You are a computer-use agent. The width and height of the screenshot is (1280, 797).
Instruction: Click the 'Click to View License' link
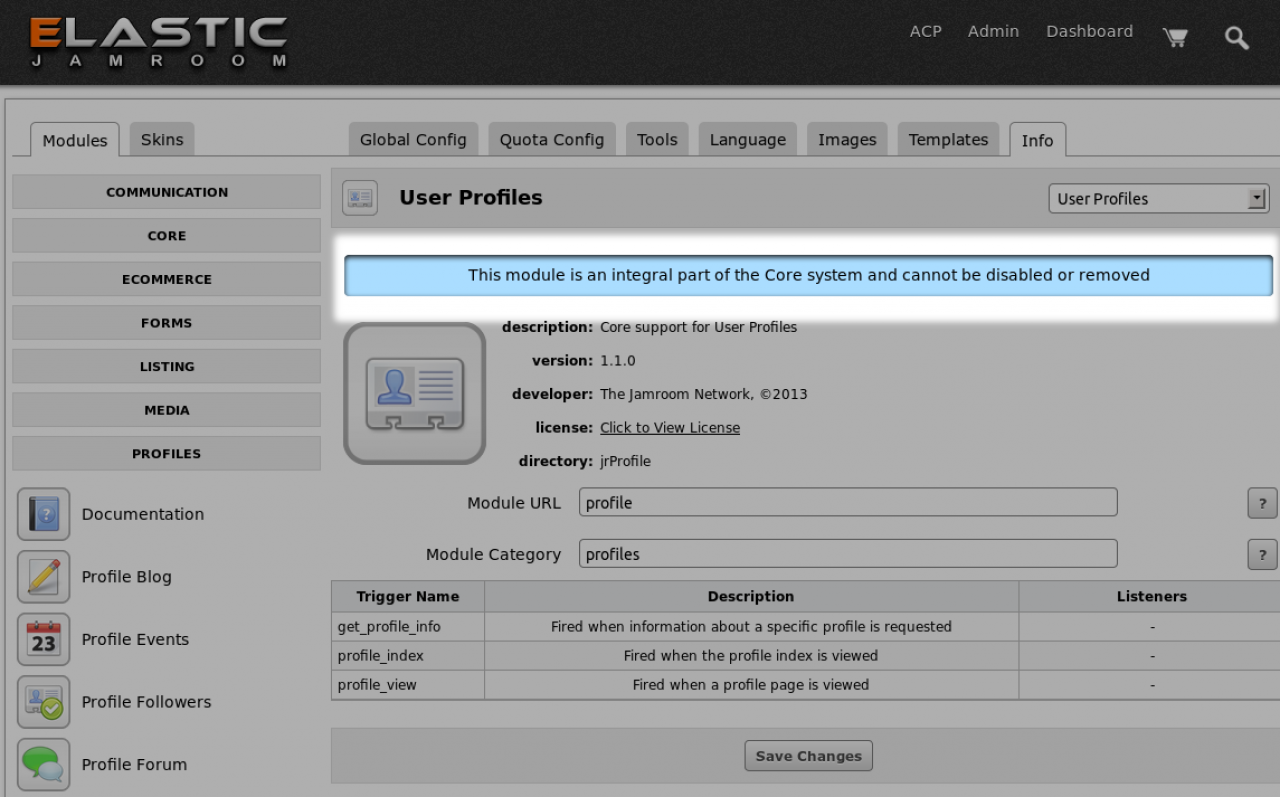coord(670,428)
